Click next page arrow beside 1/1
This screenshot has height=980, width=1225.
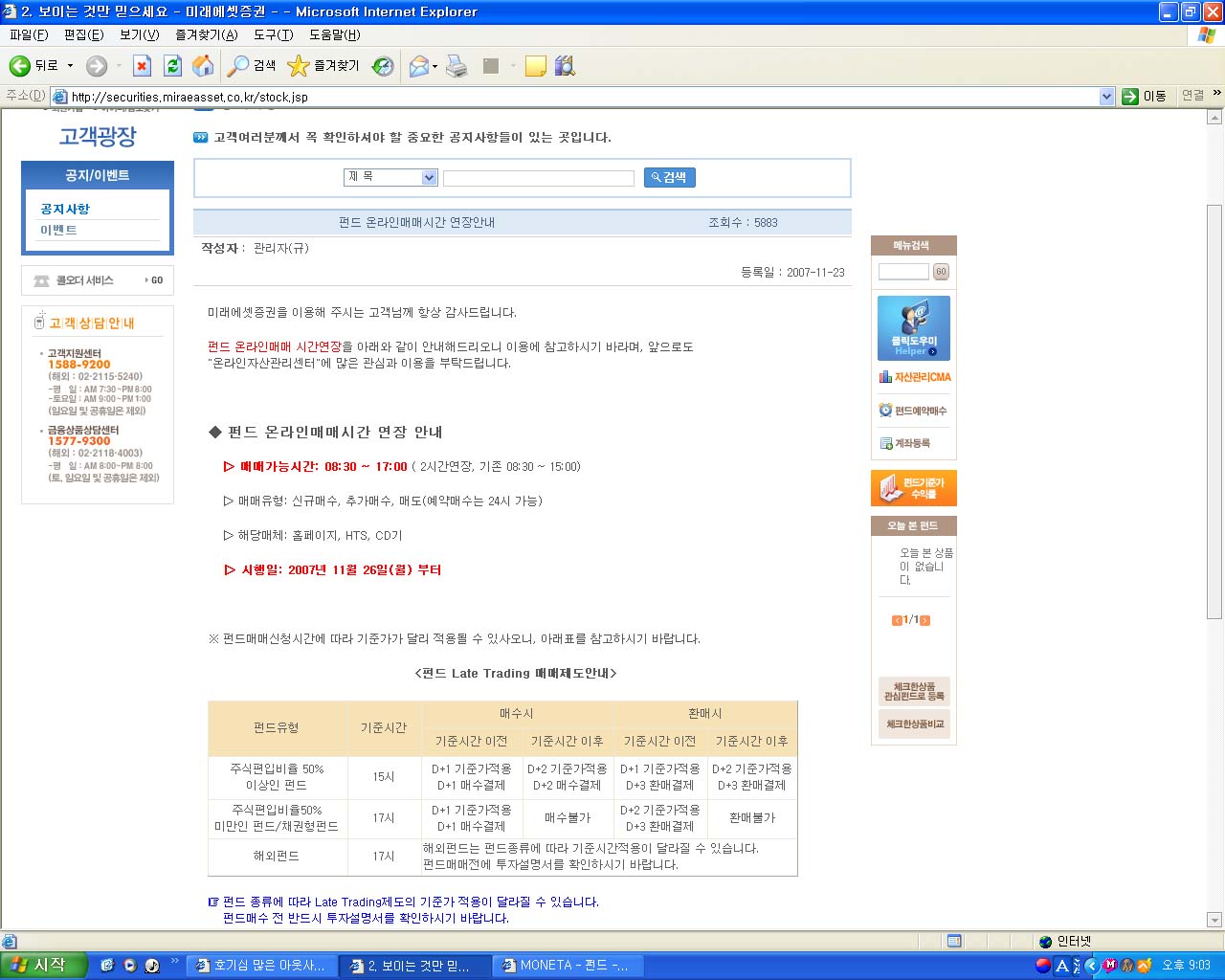pyautogui.click(x=924, y=620)
